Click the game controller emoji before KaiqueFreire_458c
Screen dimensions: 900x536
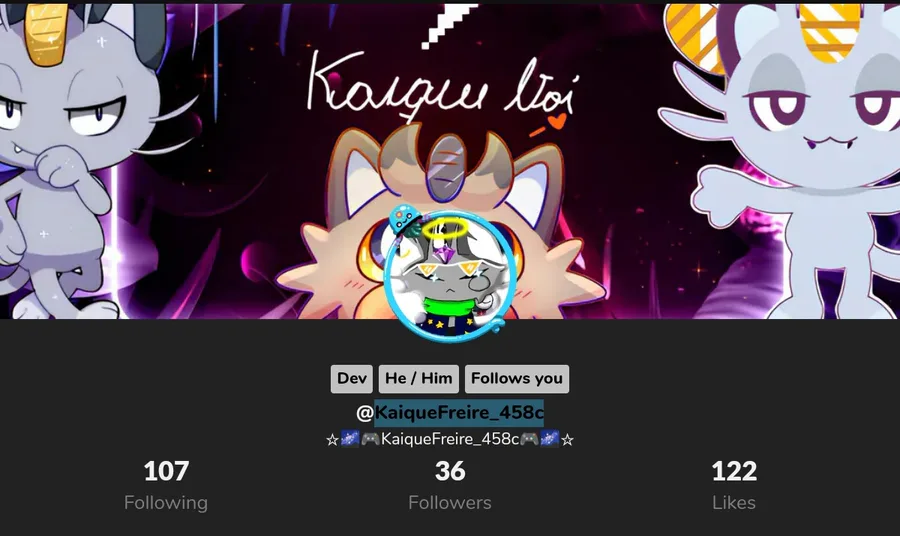pos(370,440)
